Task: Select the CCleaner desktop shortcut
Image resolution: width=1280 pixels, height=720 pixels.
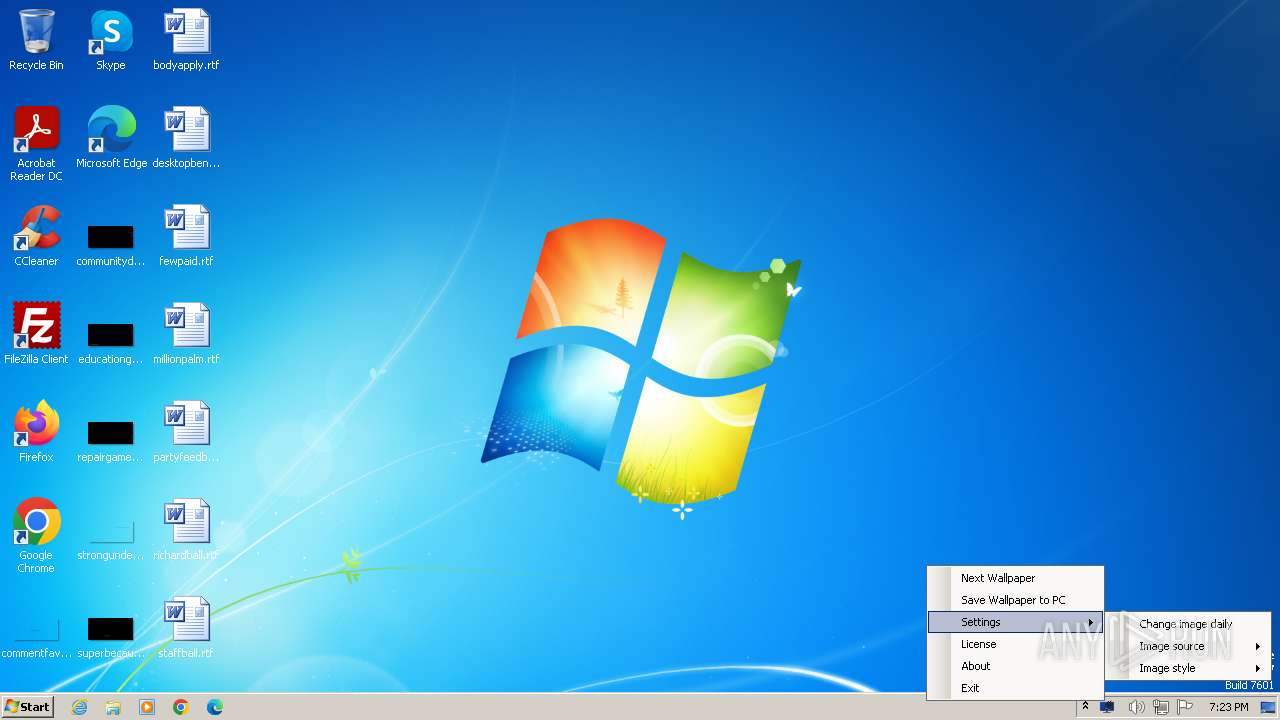Action: tap(36, 236)
